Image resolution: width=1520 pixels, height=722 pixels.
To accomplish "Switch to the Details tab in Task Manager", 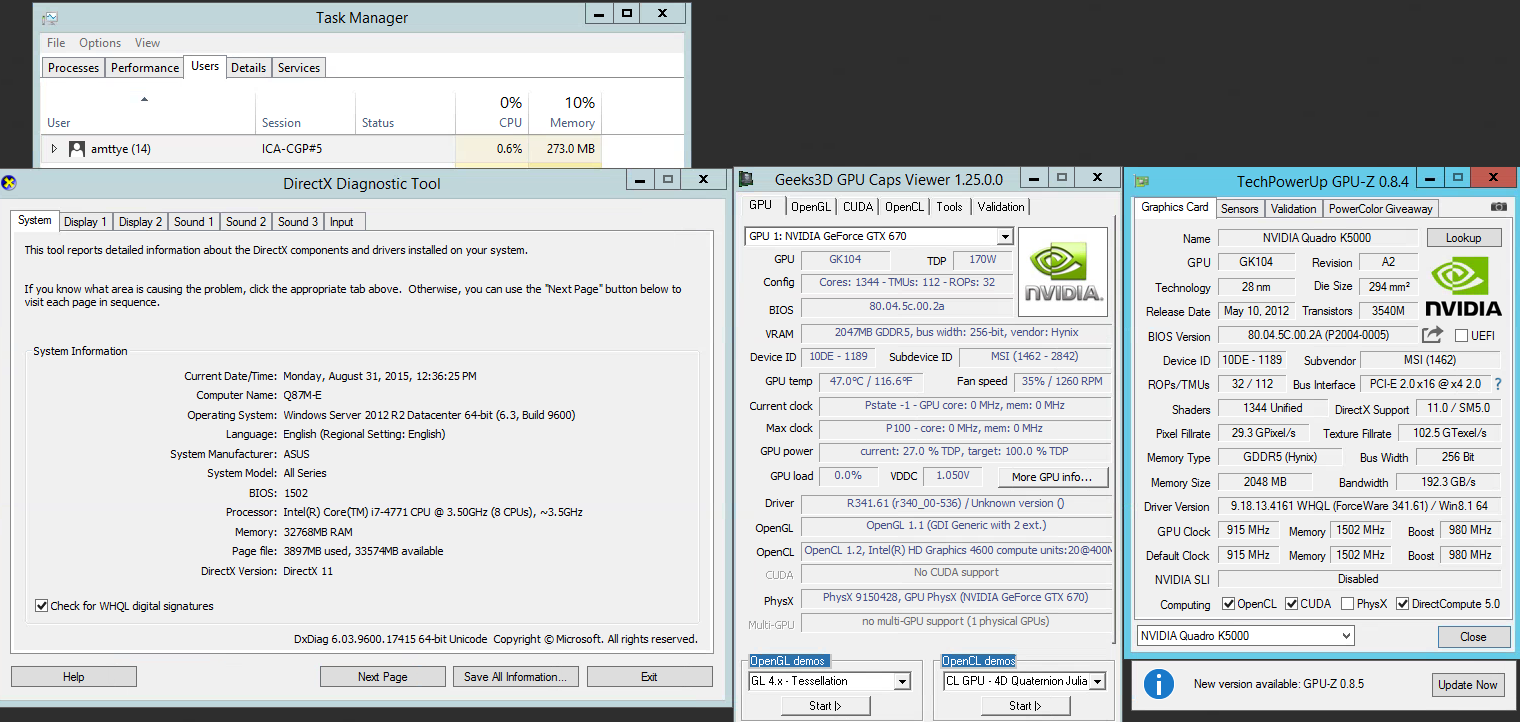I will (x=248, y=68).
